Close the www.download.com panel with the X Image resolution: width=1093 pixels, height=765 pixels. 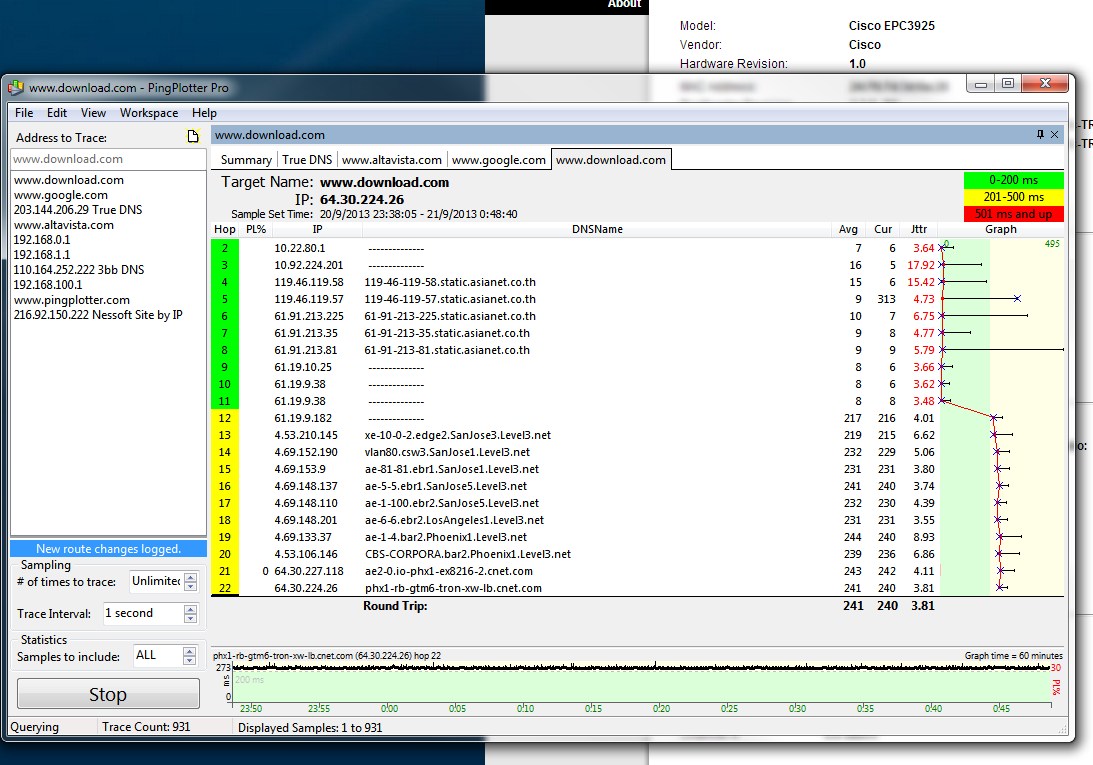(x=1055, y=135)
